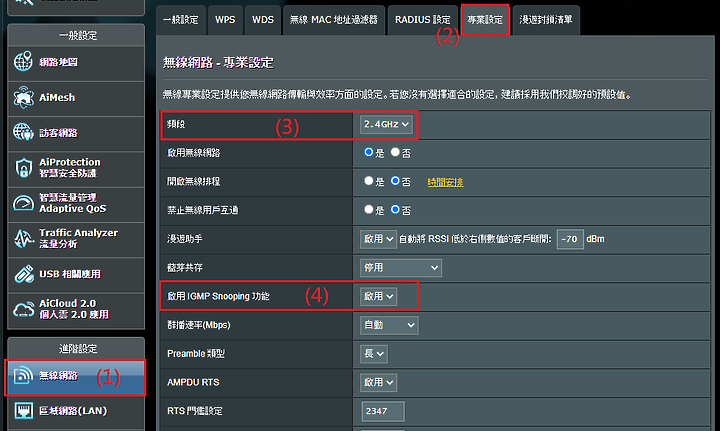Disable wireless network: select 否
720x431 pixels.
click(x=395, y=152)
